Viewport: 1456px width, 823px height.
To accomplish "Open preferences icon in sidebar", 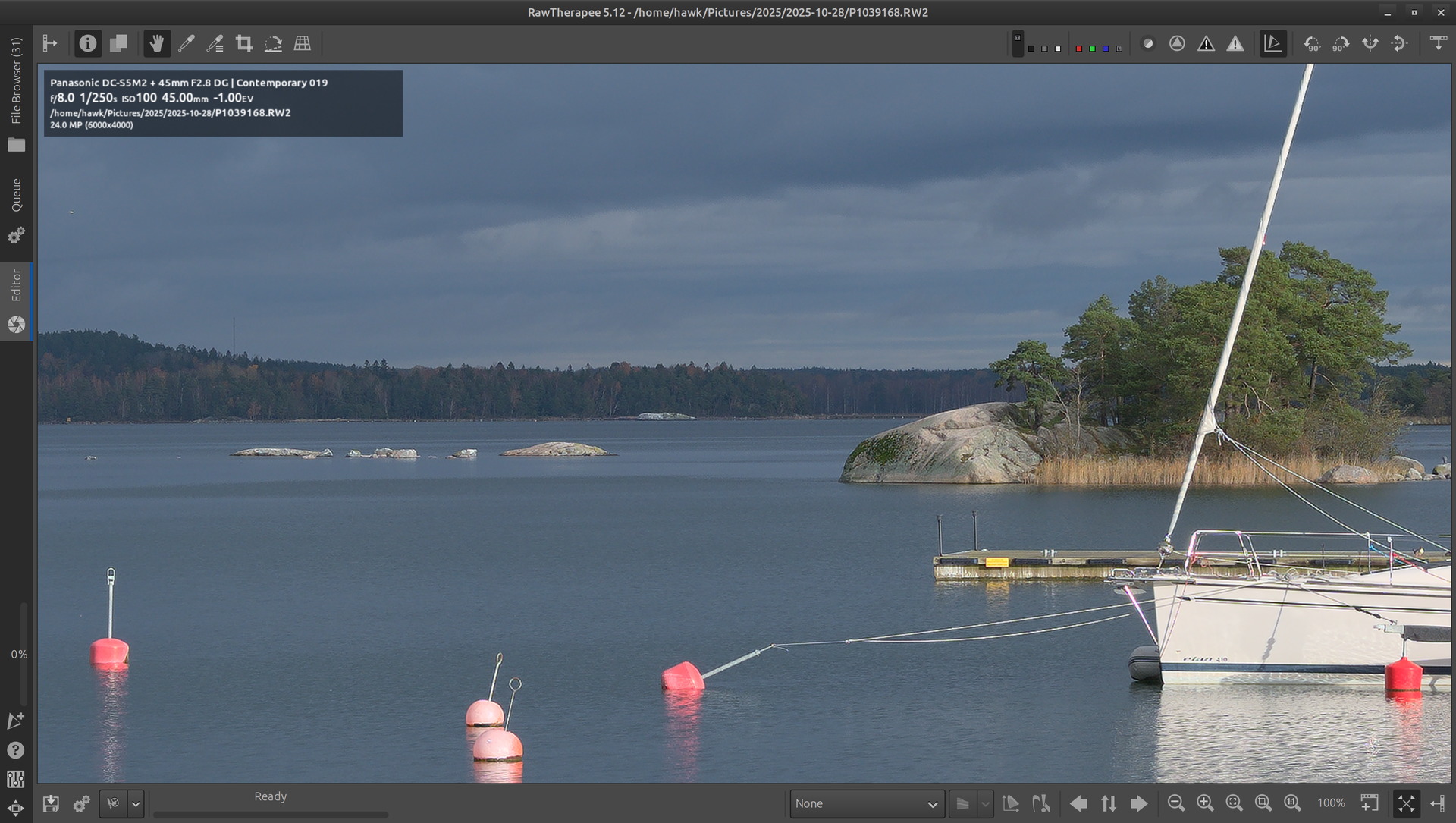I will (16, 779).
